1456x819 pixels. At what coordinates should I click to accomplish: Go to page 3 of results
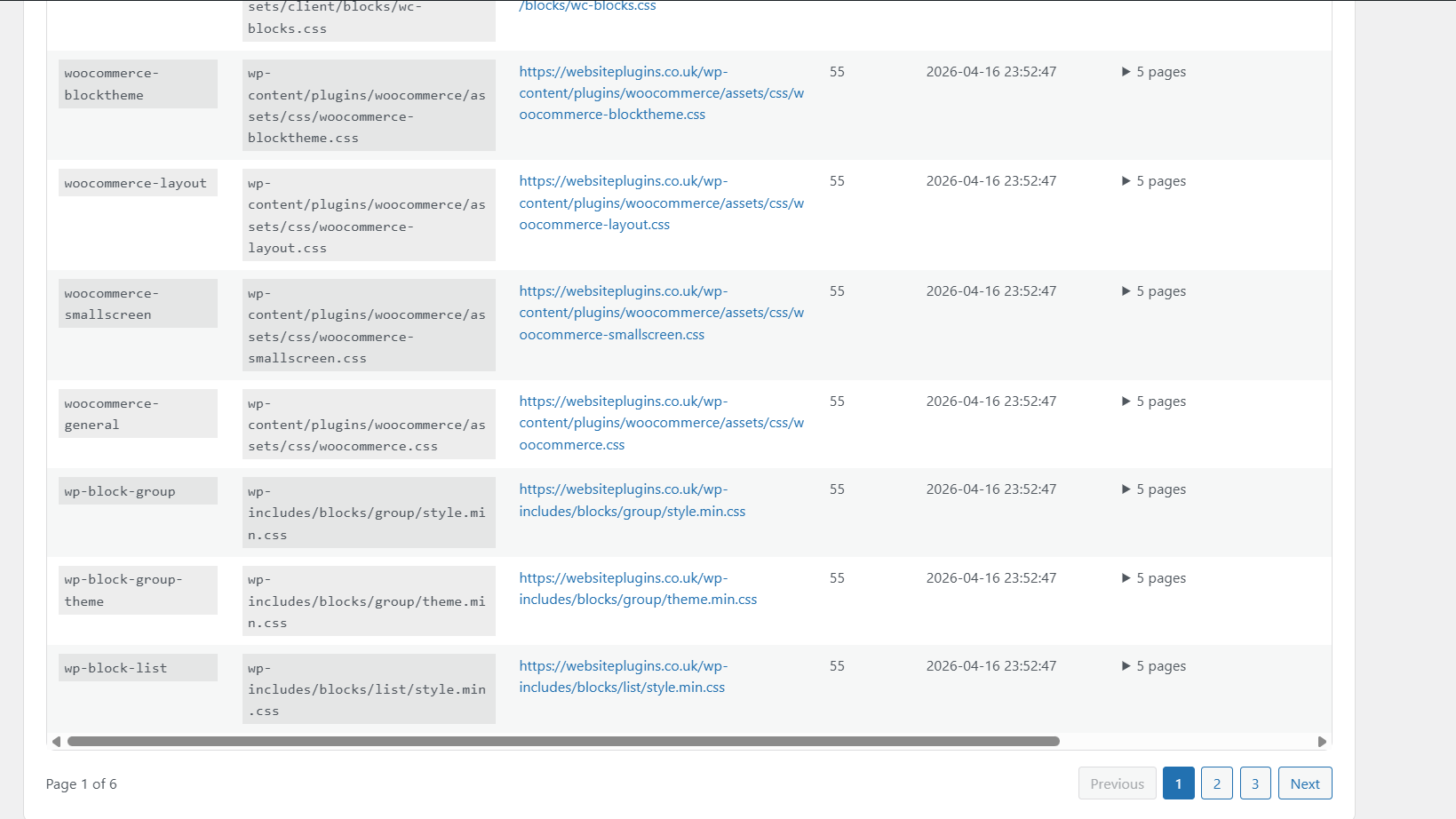click(x=1254, y=783)
